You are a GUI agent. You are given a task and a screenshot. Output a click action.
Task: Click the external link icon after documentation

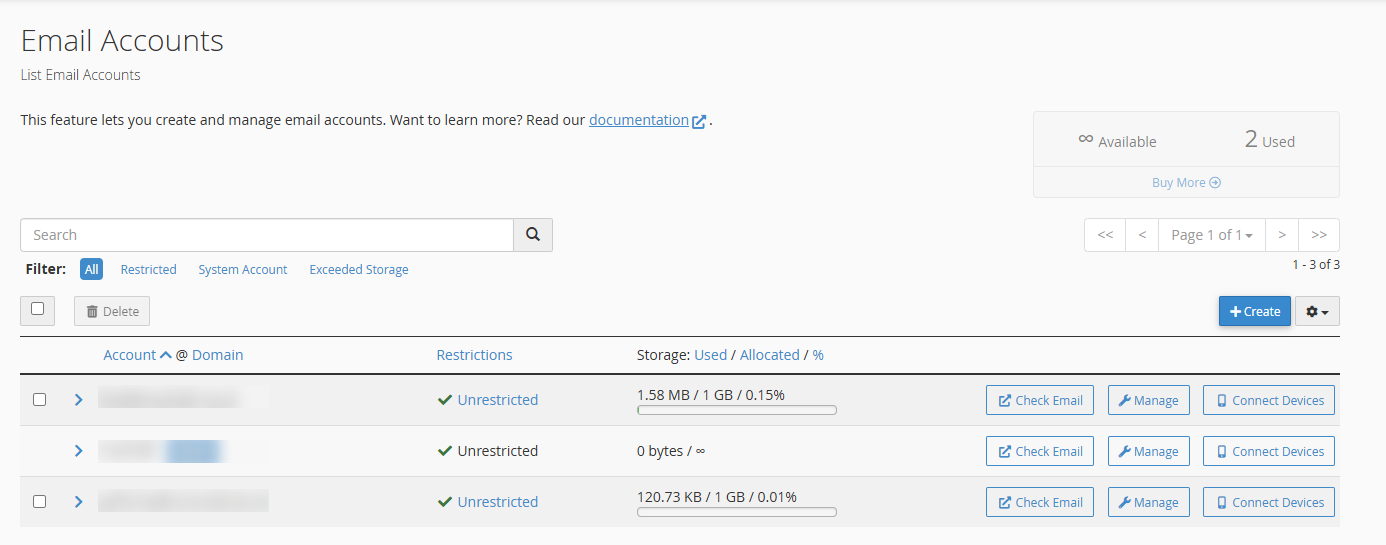[x=699, y=121]
